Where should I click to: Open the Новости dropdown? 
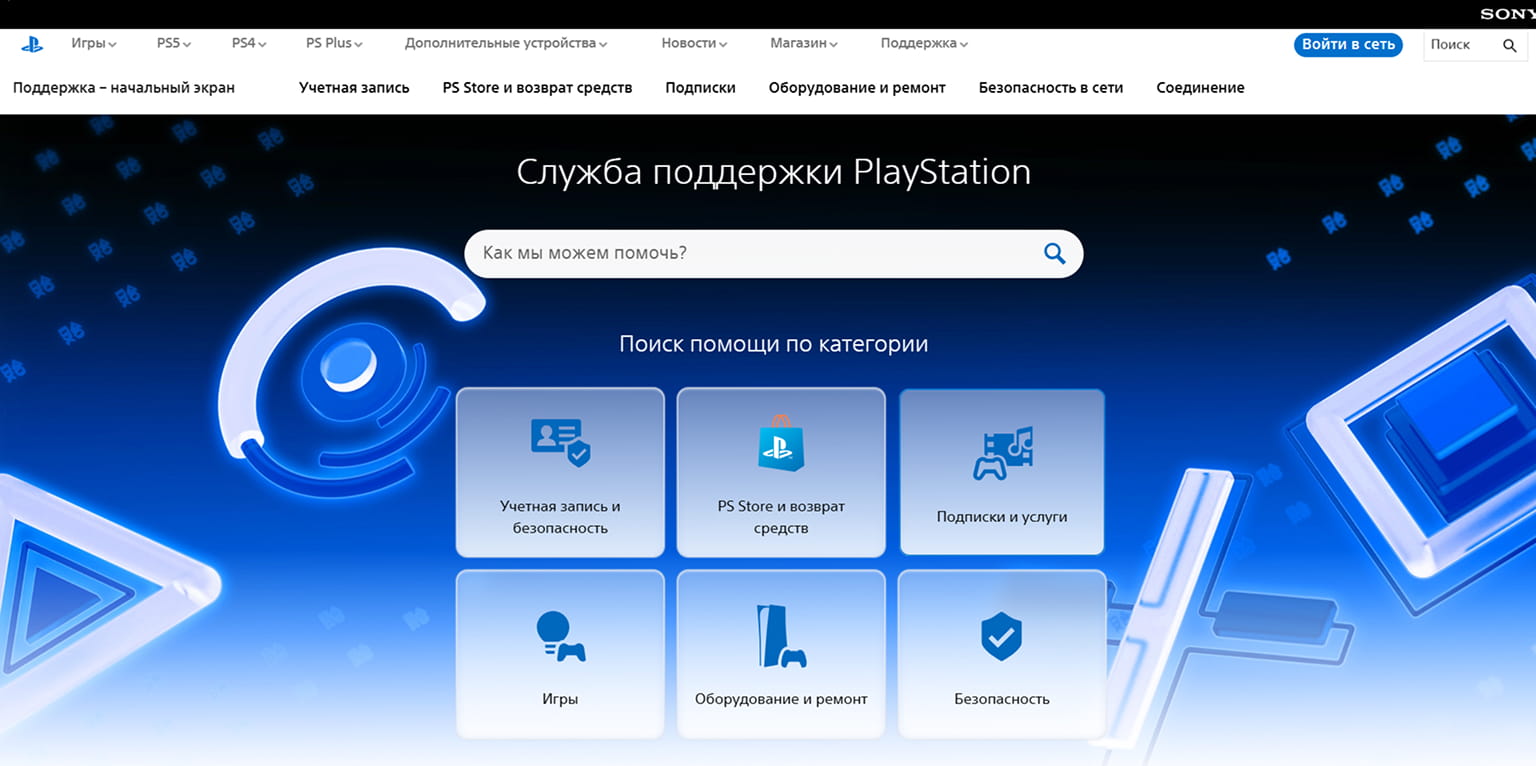(692, 43)
